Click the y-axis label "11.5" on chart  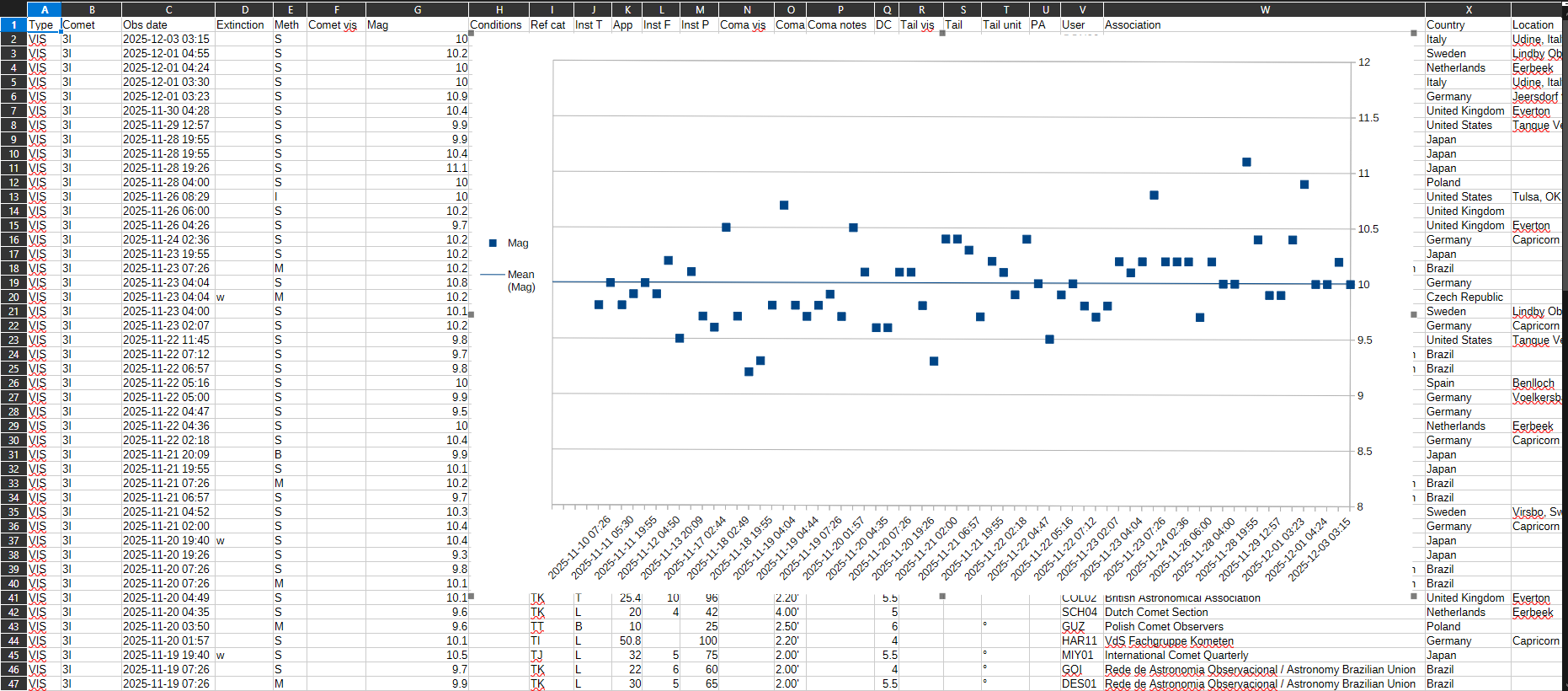coord(1368,117)
